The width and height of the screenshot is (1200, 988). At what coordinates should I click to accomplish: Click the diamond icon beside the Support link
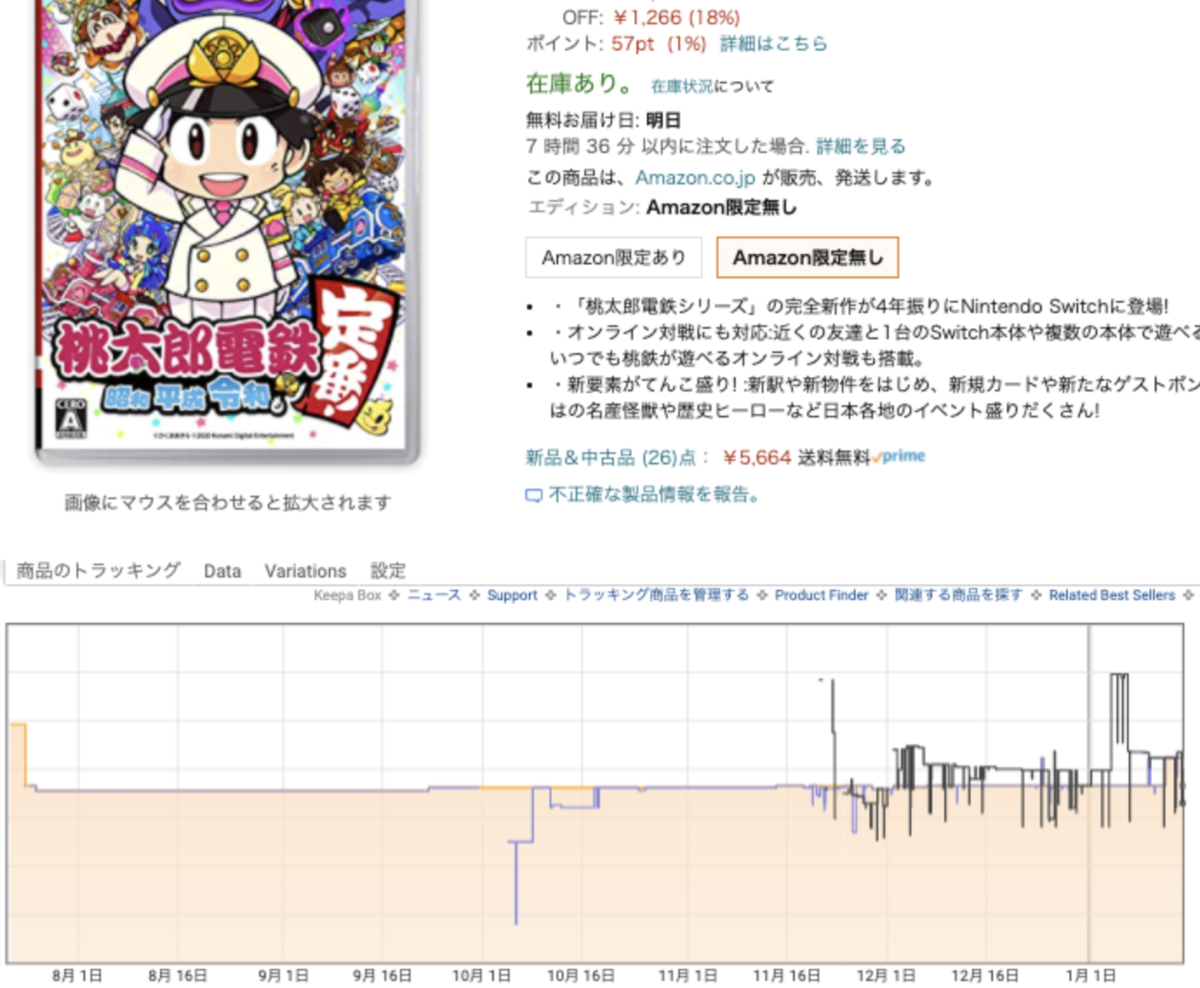[549, 595]
